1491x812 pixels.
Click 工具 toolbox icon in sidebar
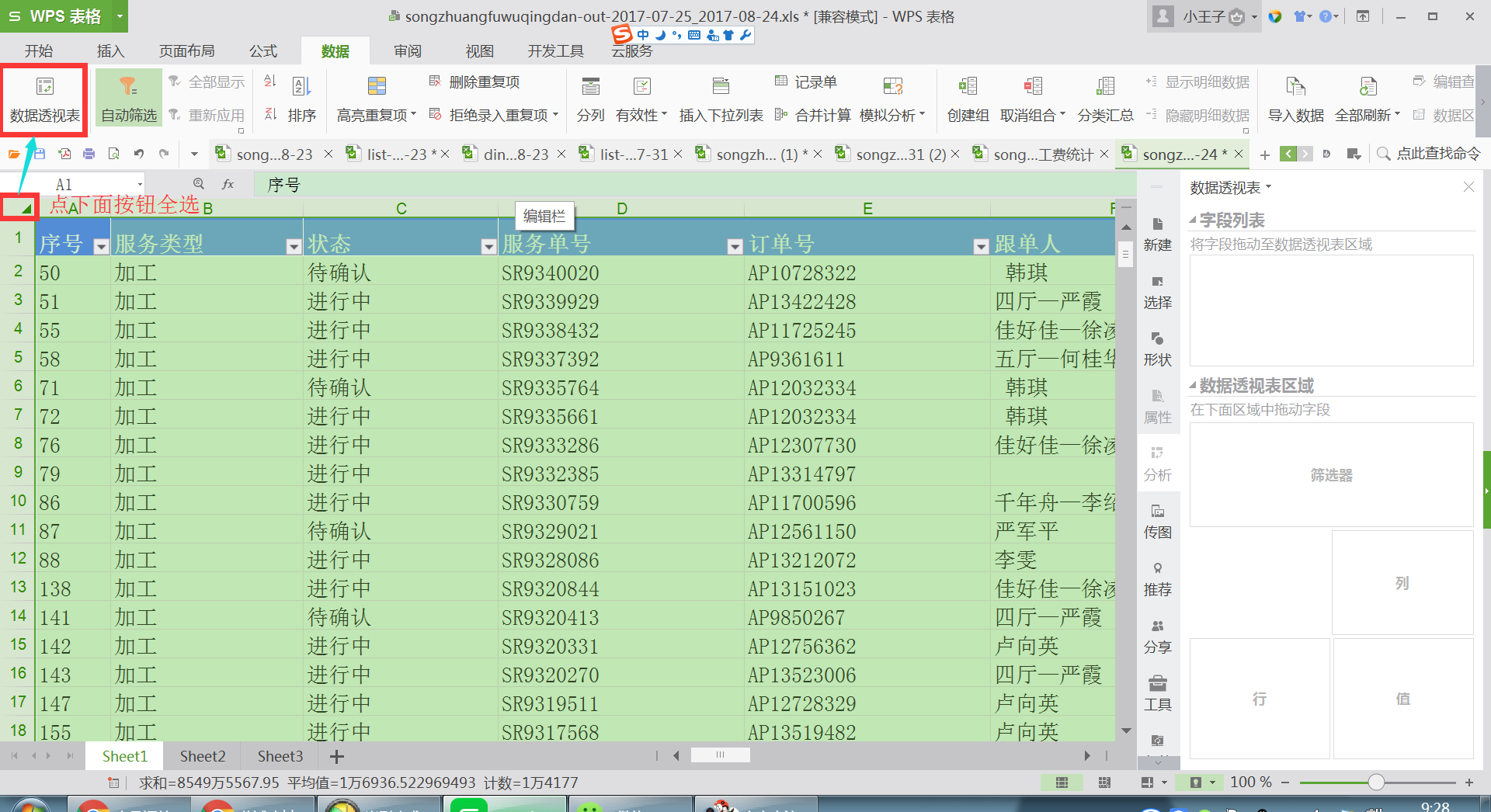pyautogui.click(x=1157, y=693)
